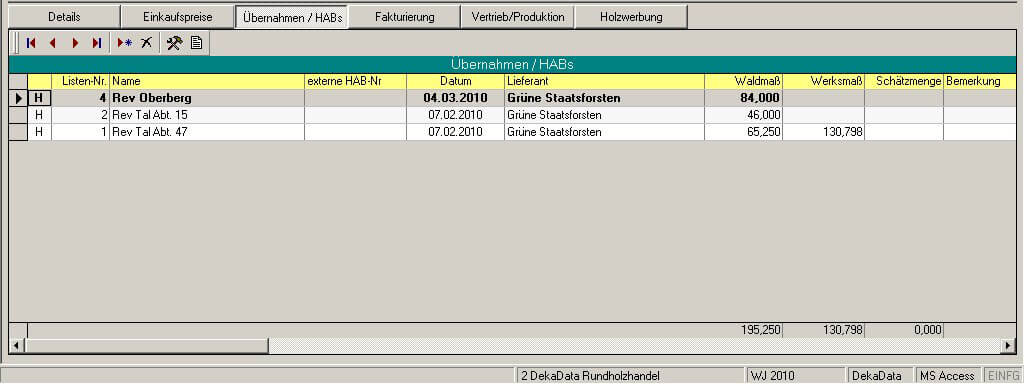This screenshot has width=1024, height=384.
Task: Select the Rev Oberberg name cell
Action: (x=207, y=99)
